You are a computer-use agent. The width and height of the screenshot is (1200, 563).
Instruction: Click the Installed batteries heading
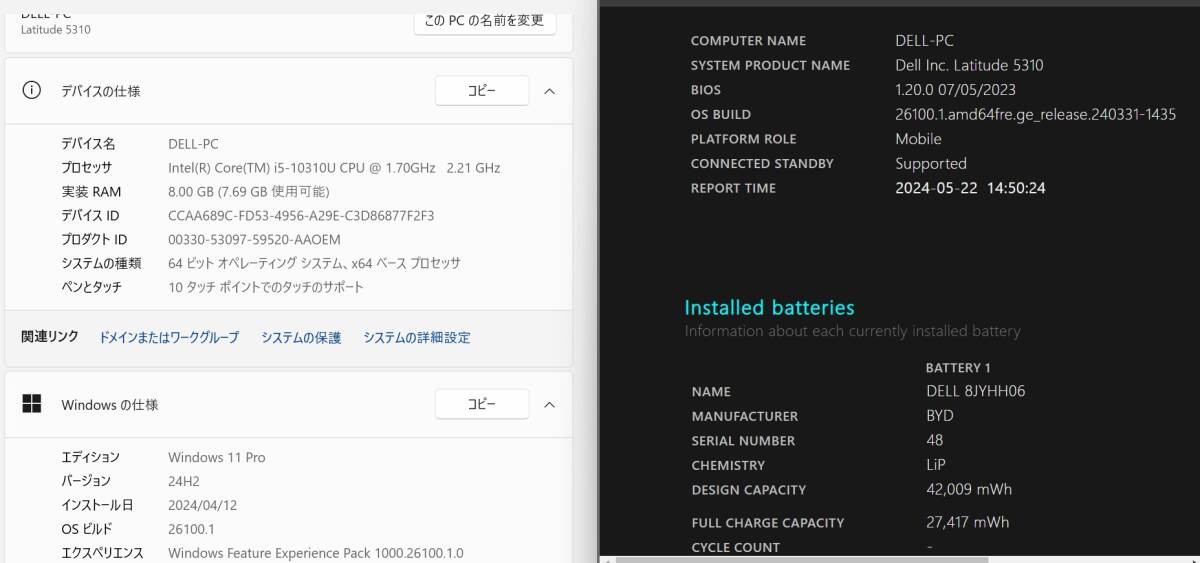tap(769, 308)
